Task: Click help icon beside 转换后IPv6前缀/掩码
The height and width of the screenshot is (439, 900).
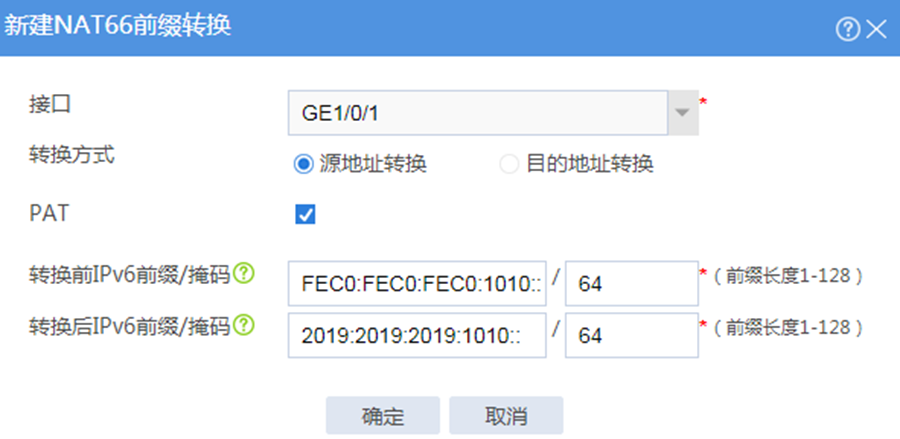Action: click(x=244, y=325)
